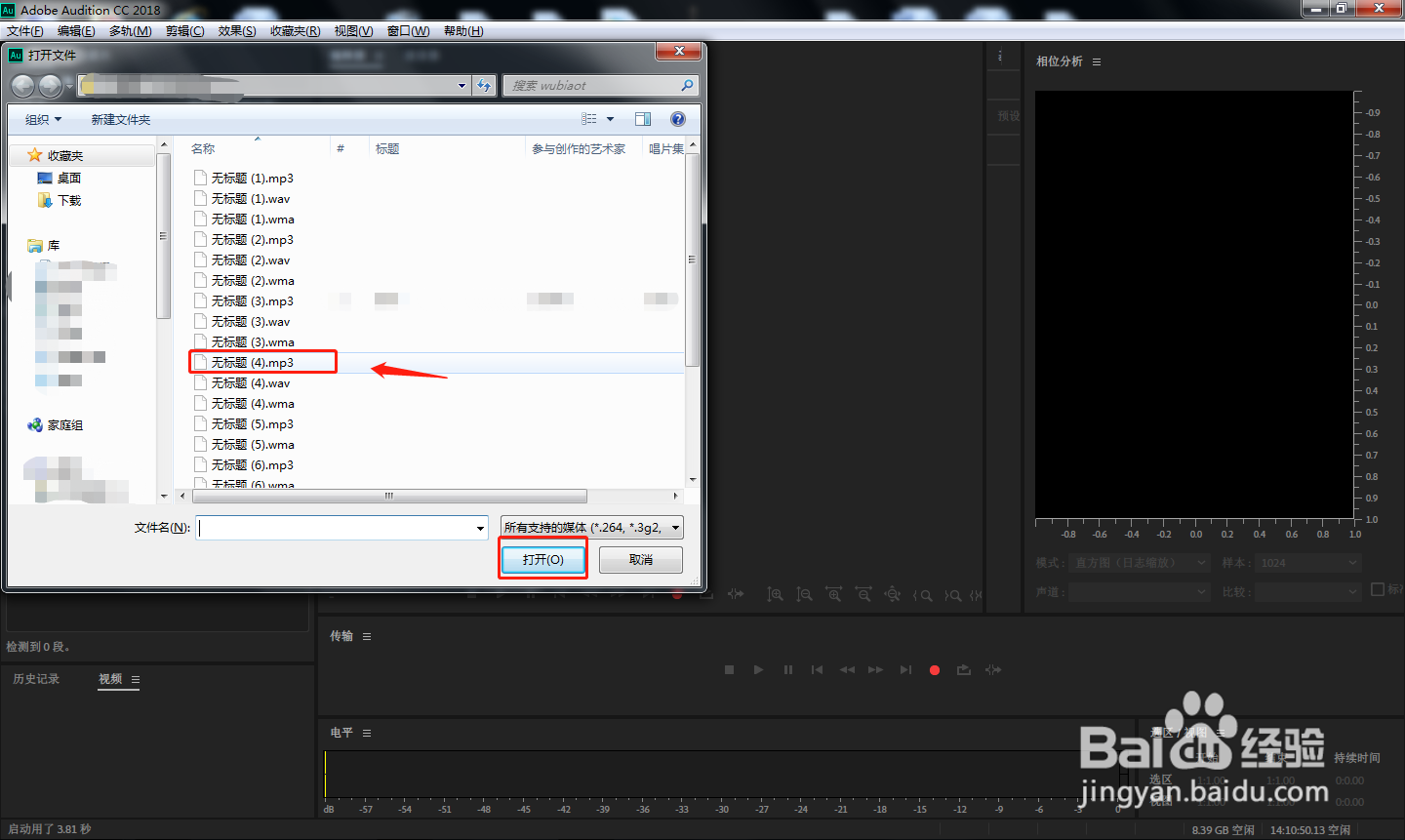
Task: Toggle the checkbox right of Compare dropdown
Action: coord(1378,589)
